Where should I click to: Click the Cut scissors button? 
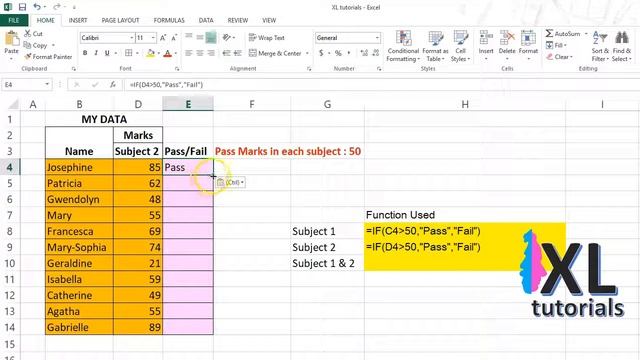coord(33,33)
